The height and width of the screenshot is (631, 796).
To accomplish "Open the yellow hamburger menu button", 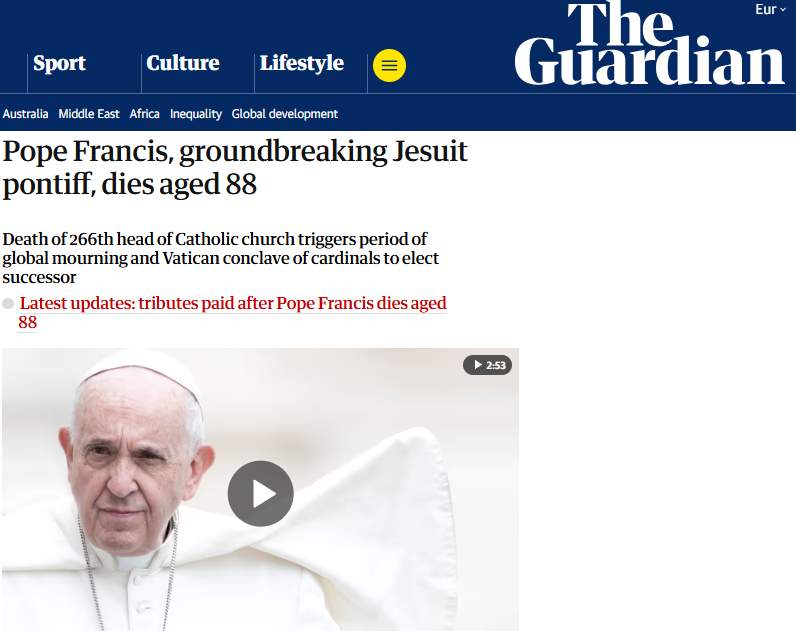I will tap(389, 65).
